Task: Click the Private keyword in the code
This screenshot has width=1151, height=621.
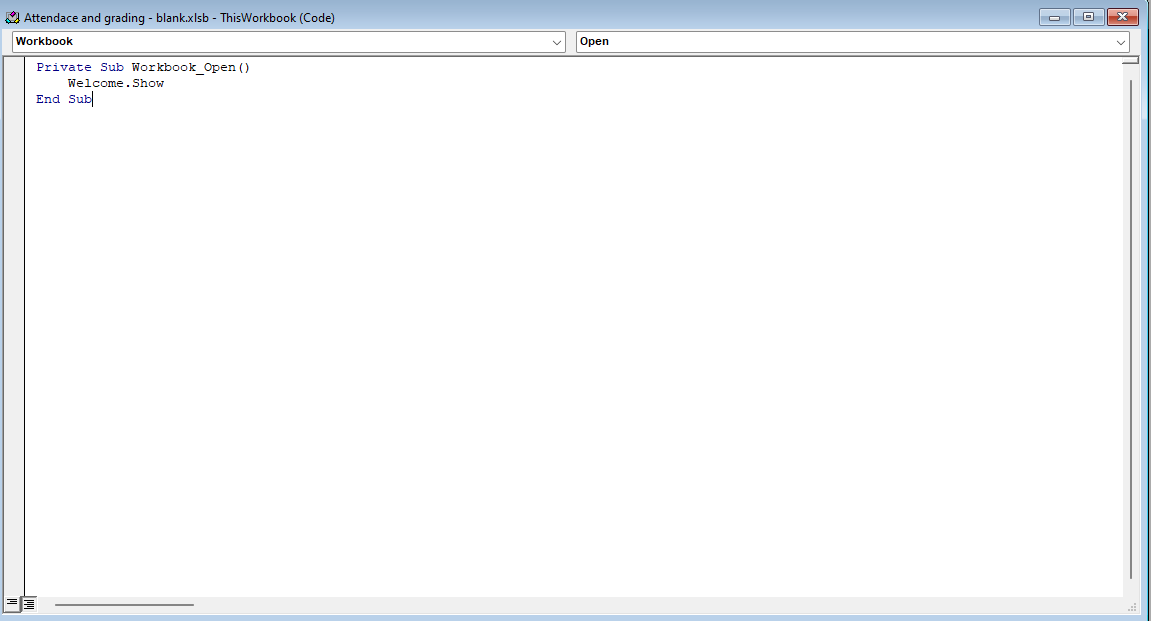Action: tap(63, 67)
